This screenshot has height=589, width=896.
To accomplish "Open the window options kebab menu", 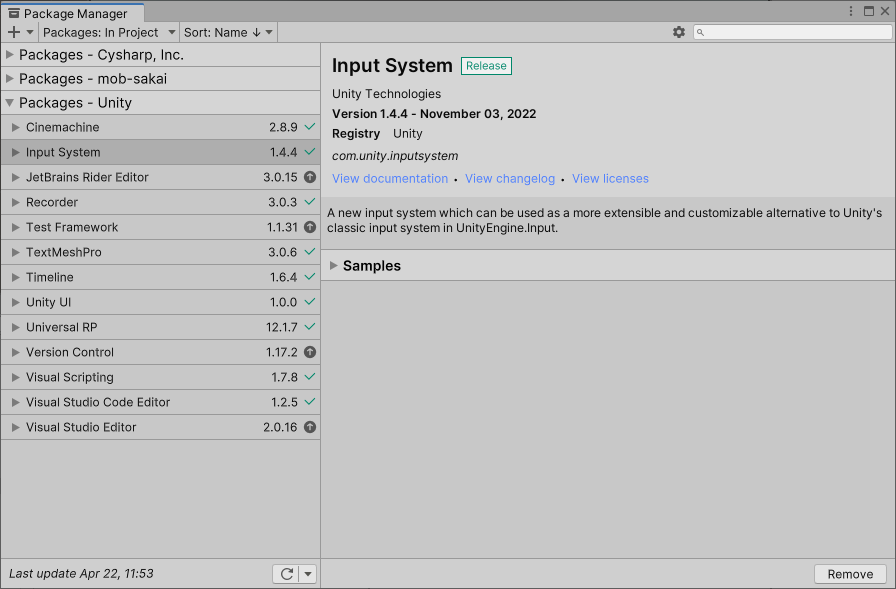I will (851, 11).
